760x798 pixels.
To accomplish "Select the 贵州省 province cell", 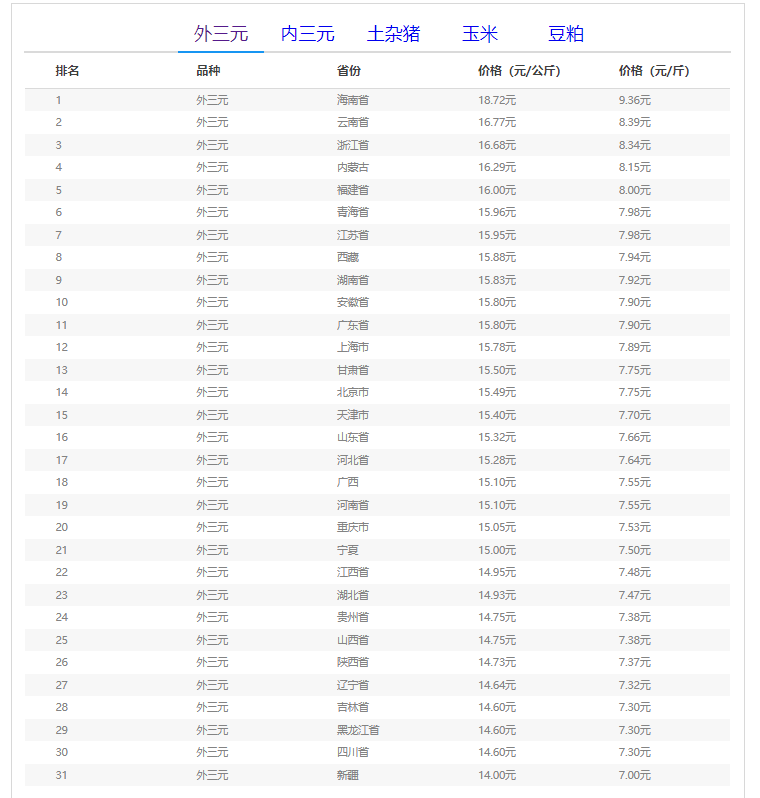I will tap(353, 617).
